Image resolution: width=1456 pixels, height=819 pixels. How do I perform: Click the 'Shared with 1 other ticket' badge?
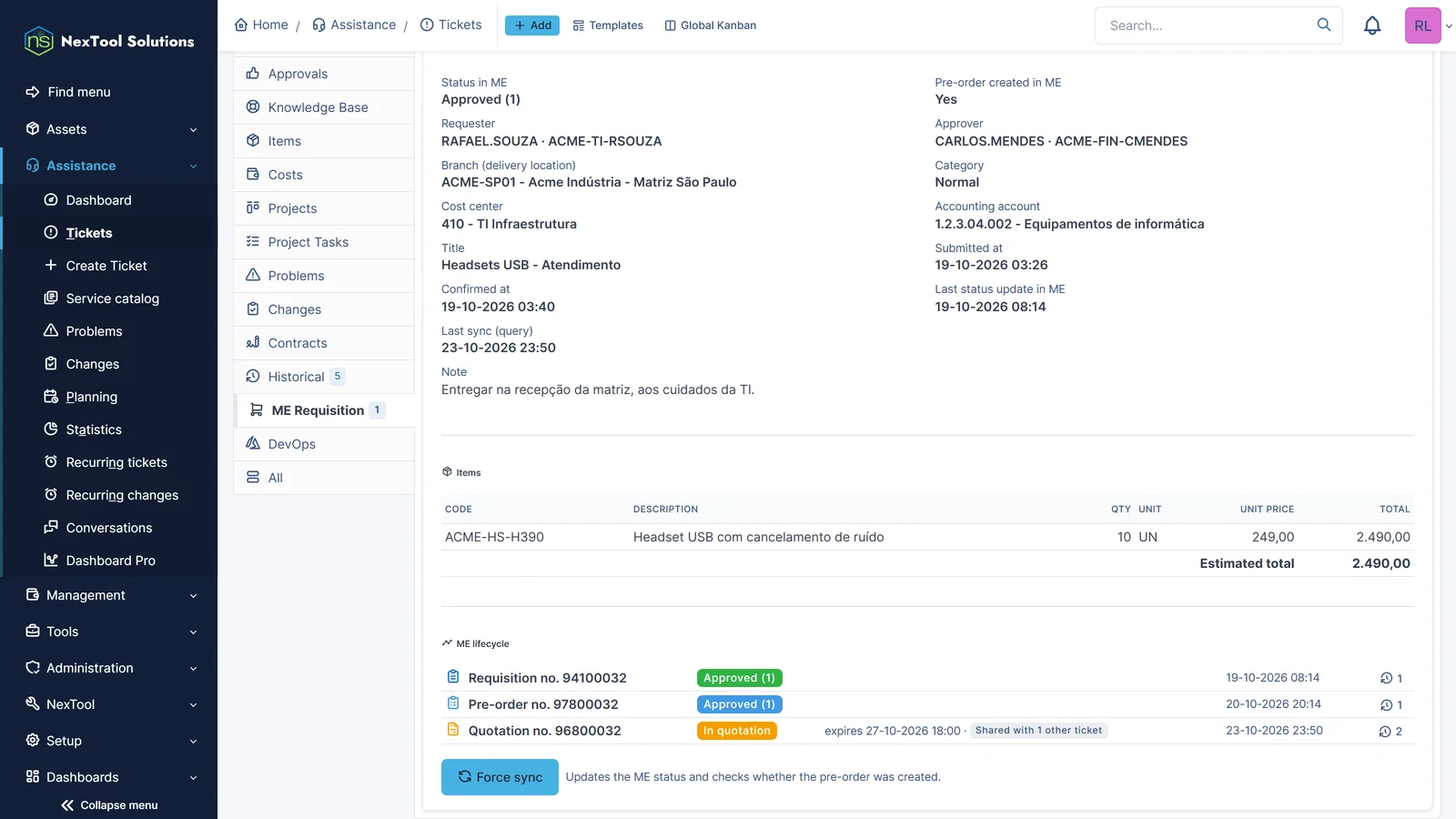(1038, 731)
